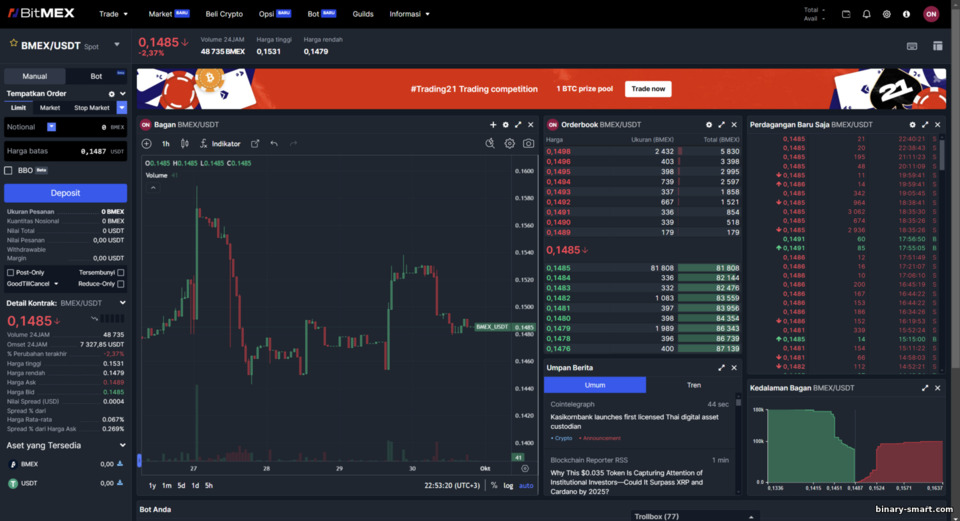Collapse Detail Kontrak section
Screen dimensions: 960x521
122,303
